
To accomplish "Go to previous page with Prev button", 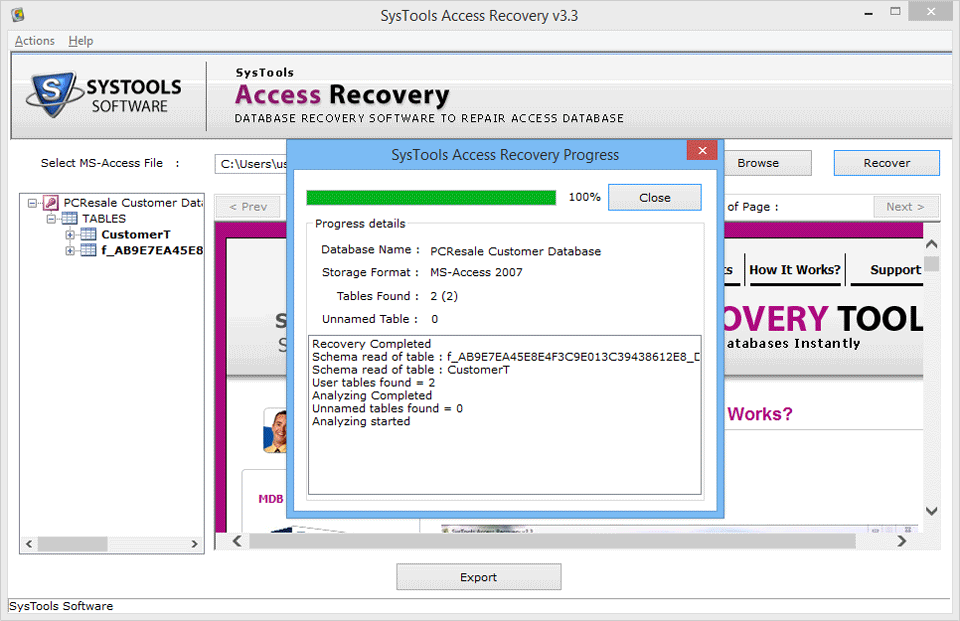I will [248, 207].
